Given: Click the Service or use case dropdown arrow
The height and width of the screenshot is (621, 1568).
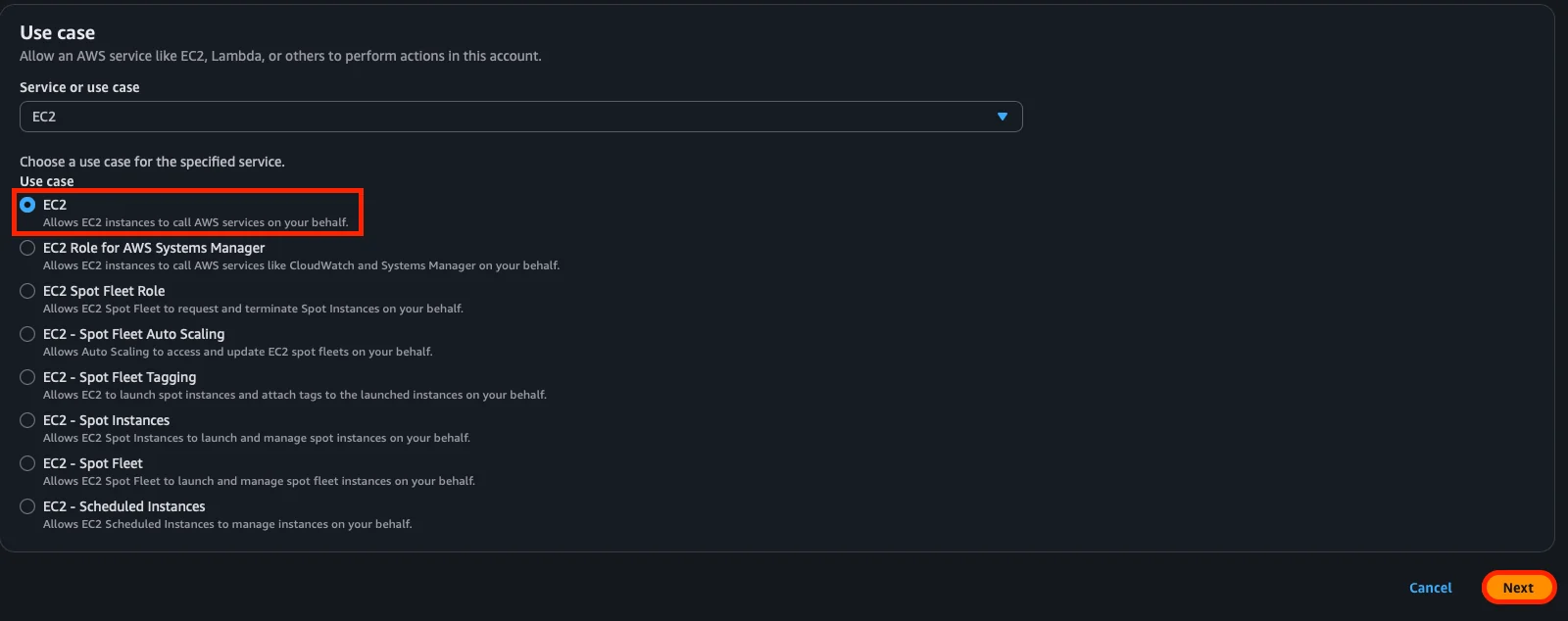Looking at the screenshot, I should [x=1002, y=117].
